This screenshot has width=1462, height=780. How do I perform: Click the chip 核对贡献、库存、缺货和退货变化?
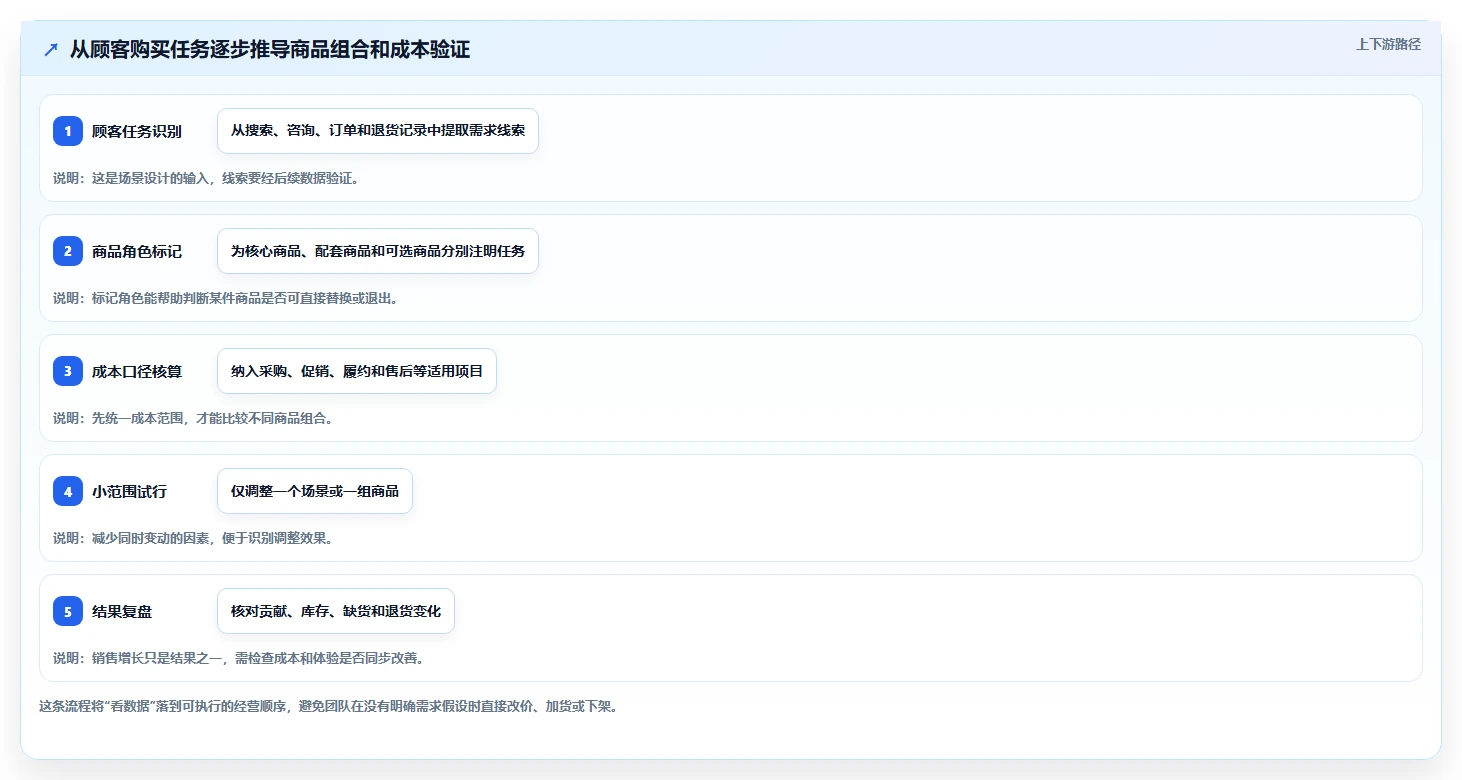click(336, 611)
